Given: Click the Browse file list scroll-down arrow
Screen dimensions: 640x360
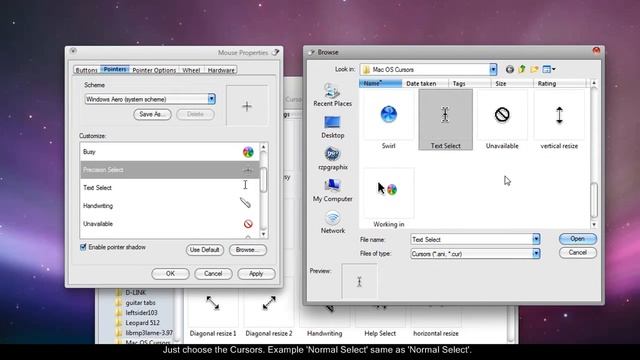Looking at the screenshot, I should [594, 224].
